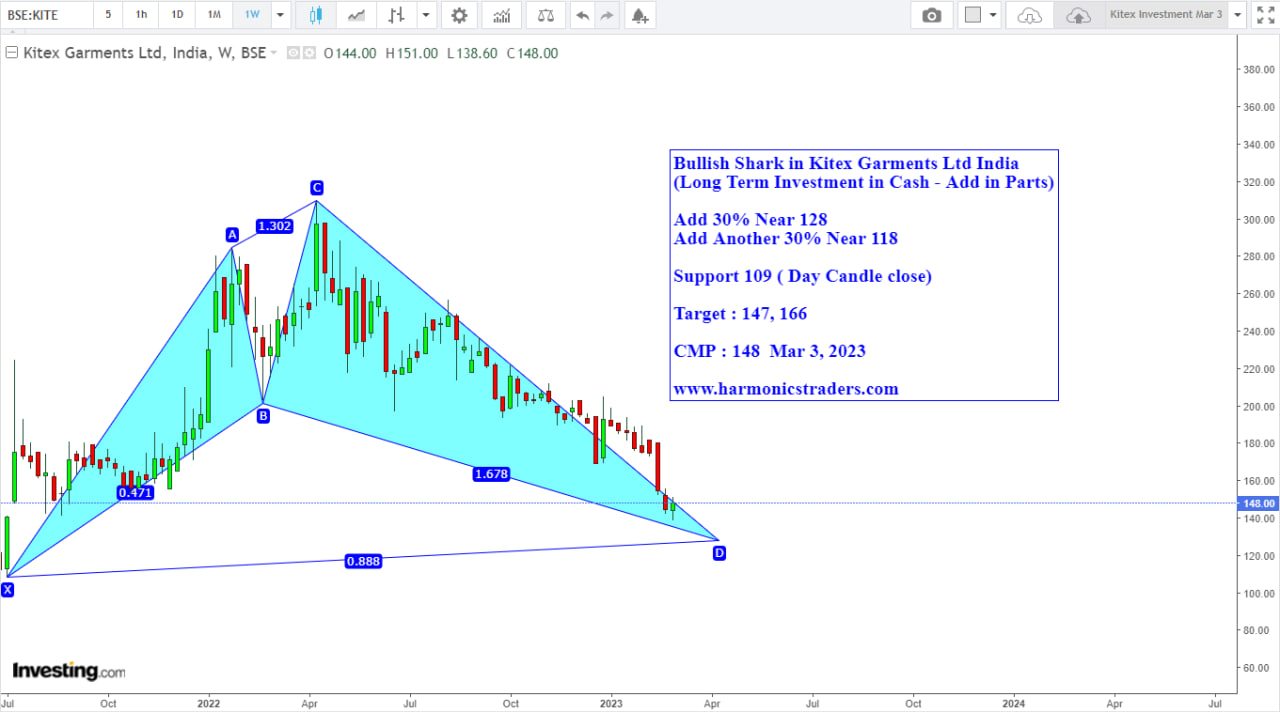This screenshot has width=1280, height=712.
Task: Add an alert with bell icon
Action: (x=639, y=15)
